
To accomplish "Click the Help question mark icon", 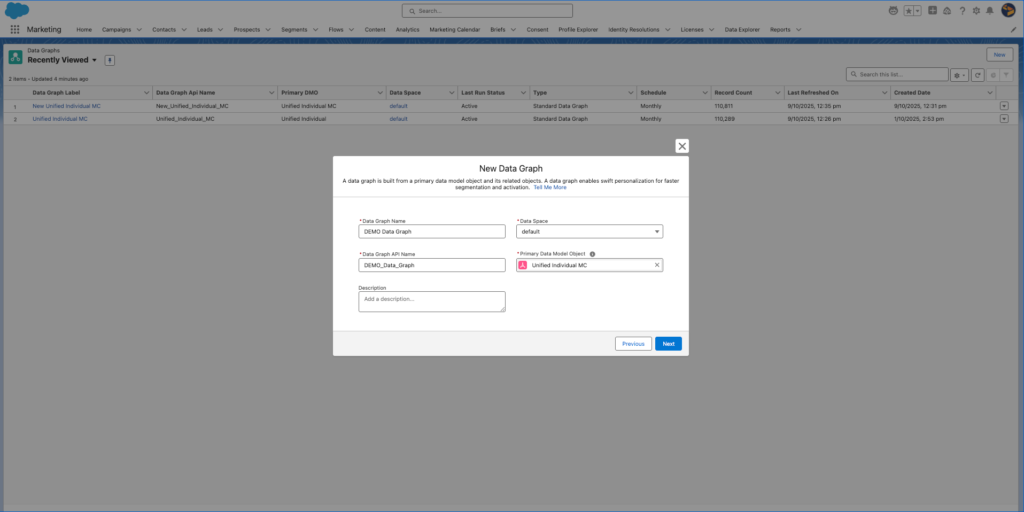I will click(x=961, y=10).
